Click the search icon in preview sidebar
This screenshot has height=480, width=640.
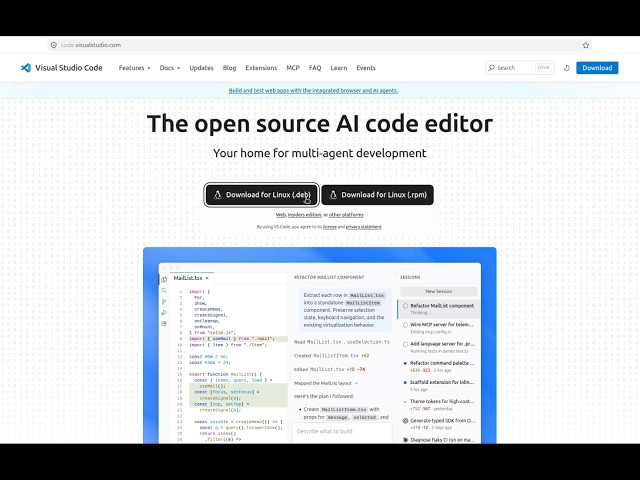pyautogui.click(x=164, y=291)
